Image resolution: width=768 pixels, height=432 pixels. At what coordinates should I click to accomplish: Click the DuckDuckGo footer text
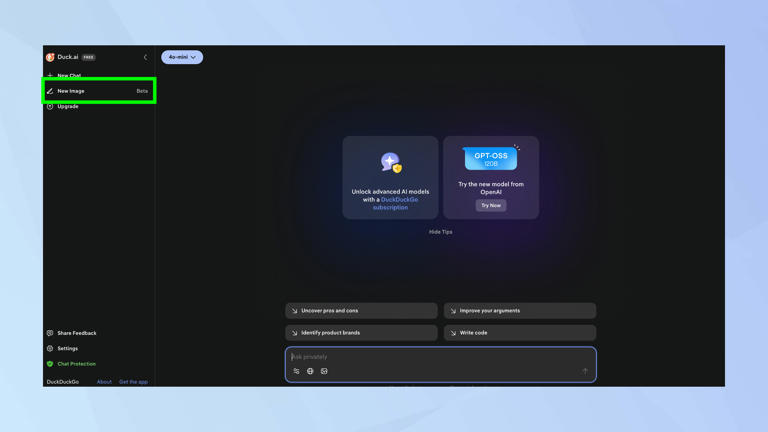(63, 382)
